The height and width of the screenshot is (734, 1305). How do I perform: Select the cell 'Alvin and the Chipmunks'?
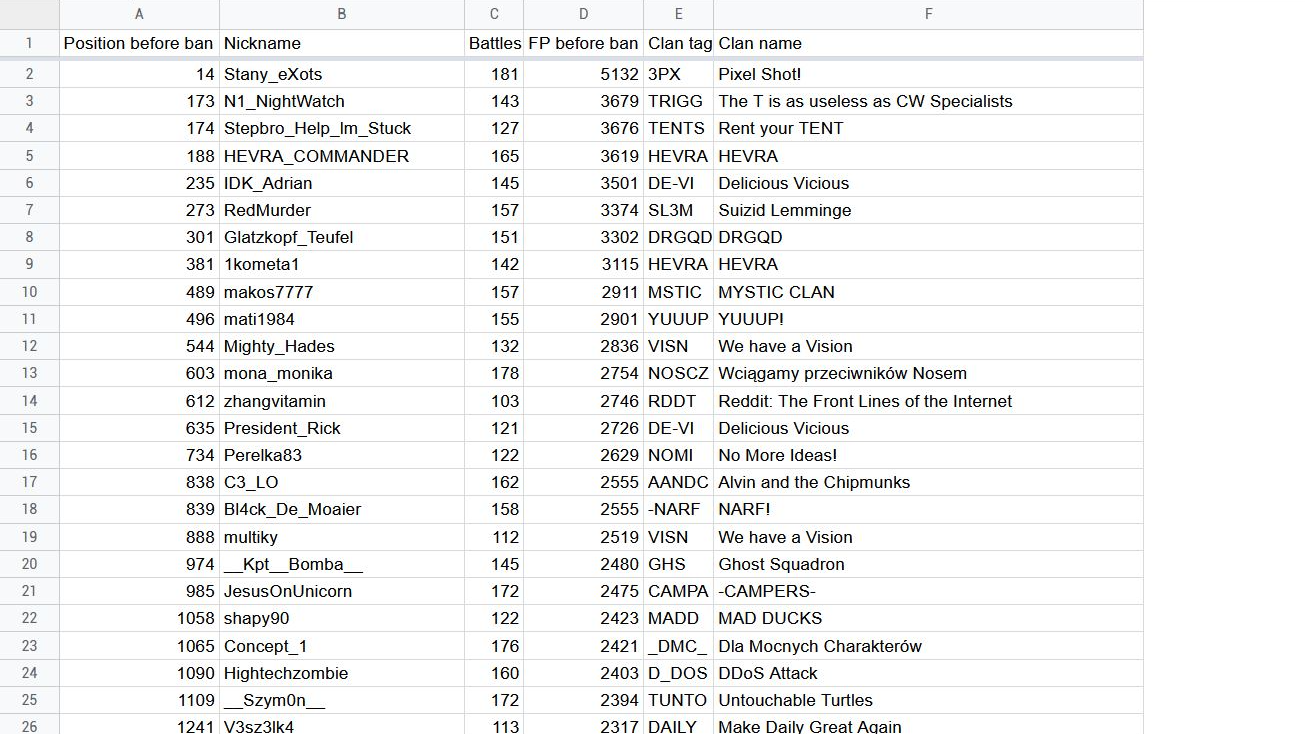coord(929,482)
